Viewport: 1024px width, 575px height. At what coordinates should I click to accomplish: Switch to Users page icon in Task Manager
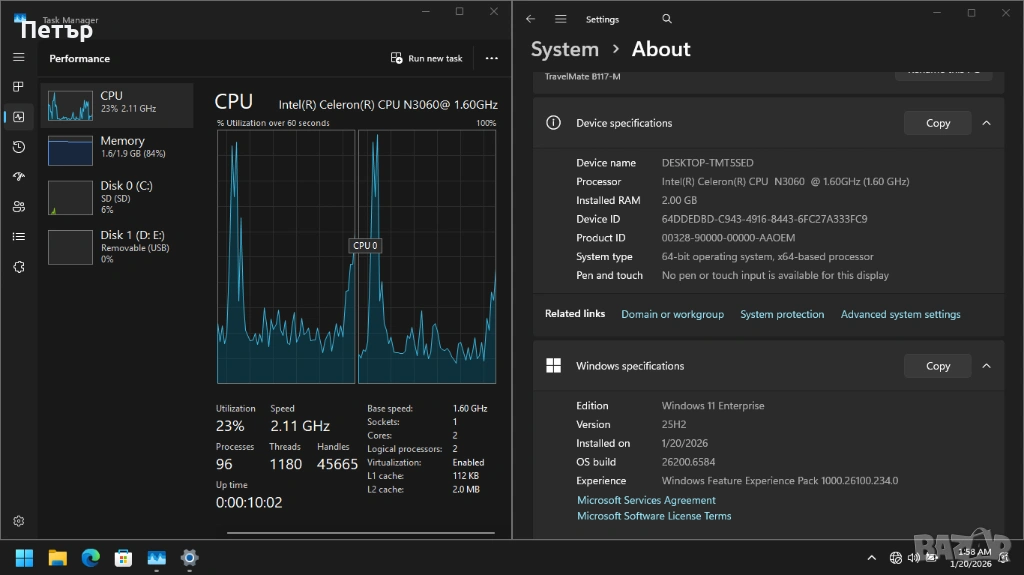point(18,207)
